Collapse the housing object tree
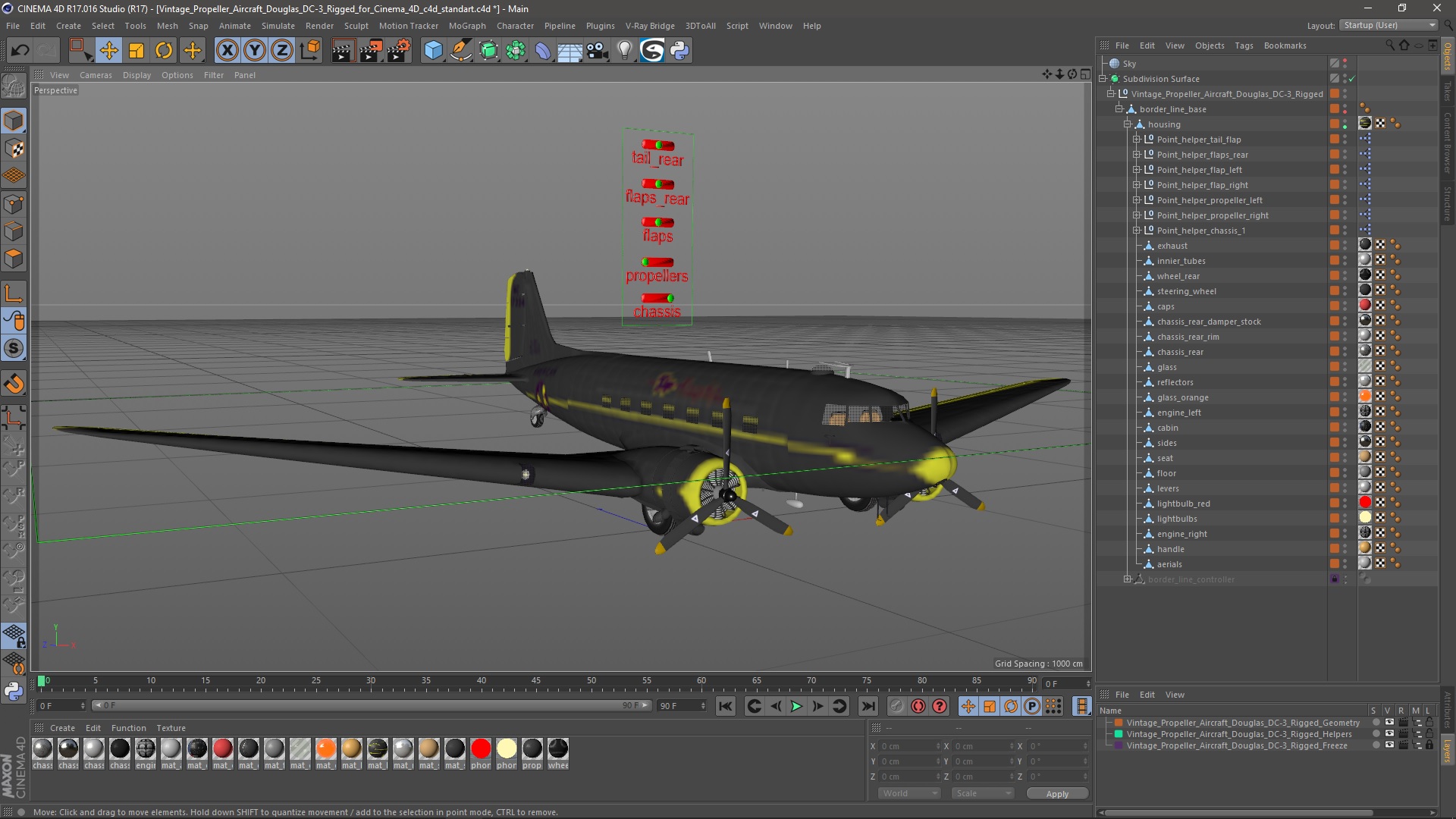 tap(1128, 124)
